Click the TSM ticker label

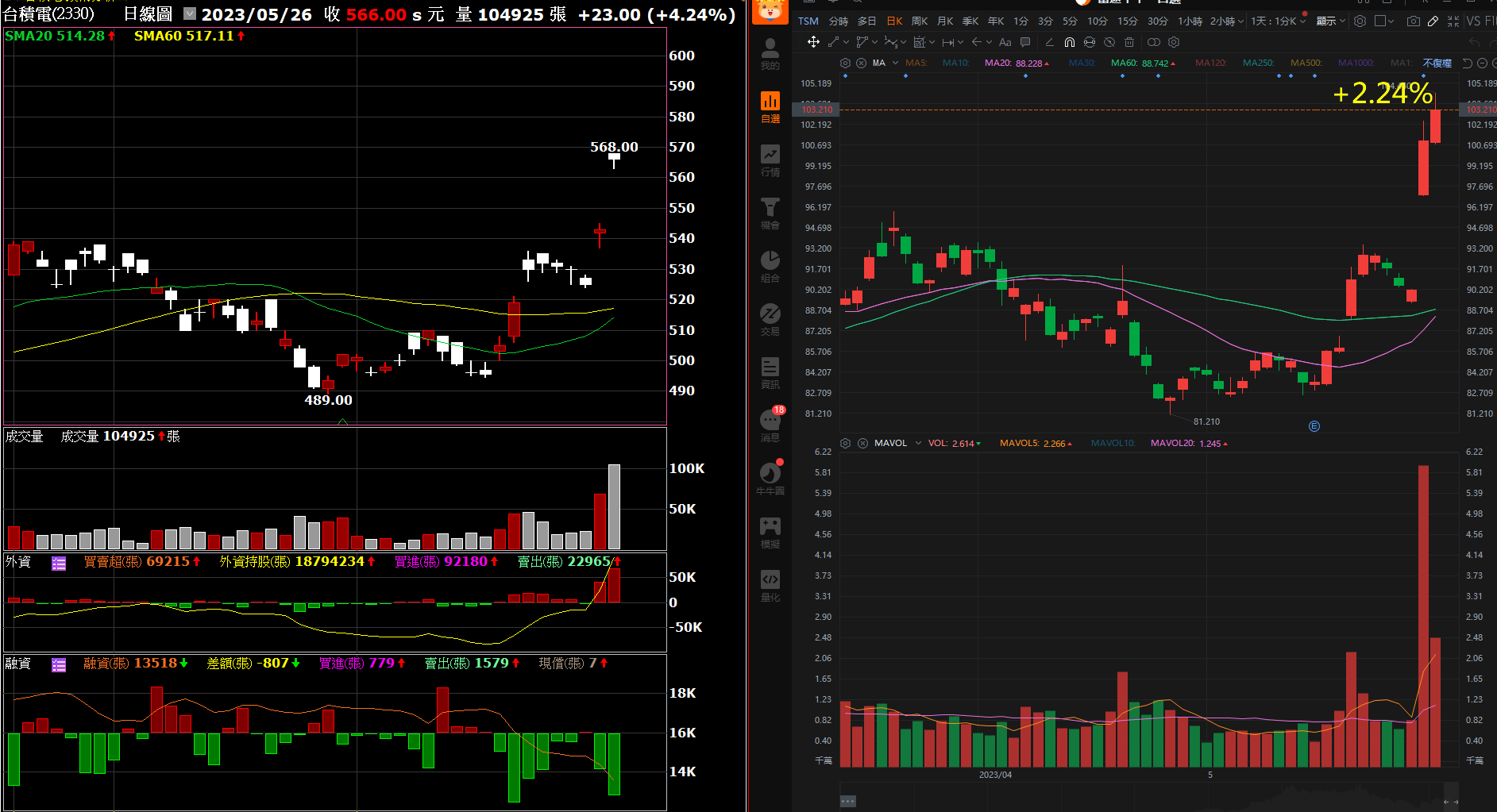(808, 21)
